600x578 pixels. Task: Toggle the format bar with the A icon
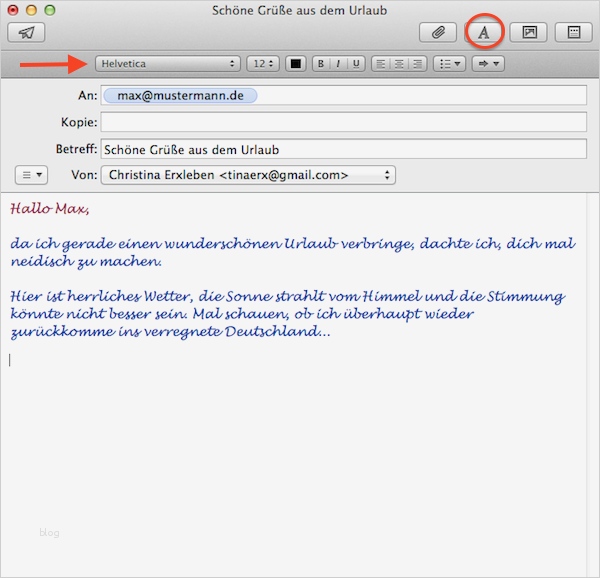(x=484, y=33)
